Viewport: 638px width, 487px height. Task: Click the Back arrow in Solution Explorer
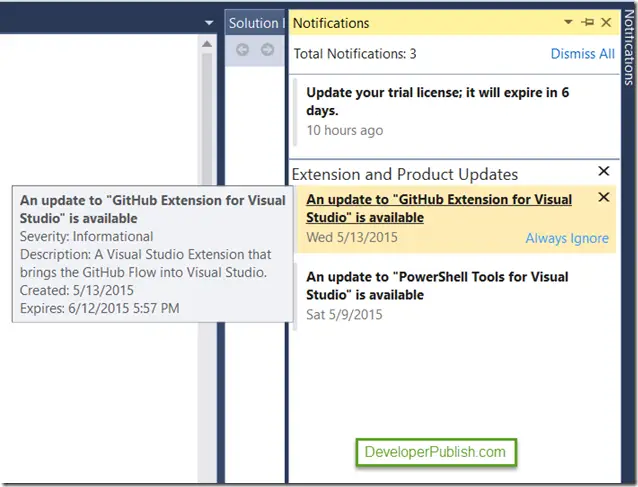243,50
